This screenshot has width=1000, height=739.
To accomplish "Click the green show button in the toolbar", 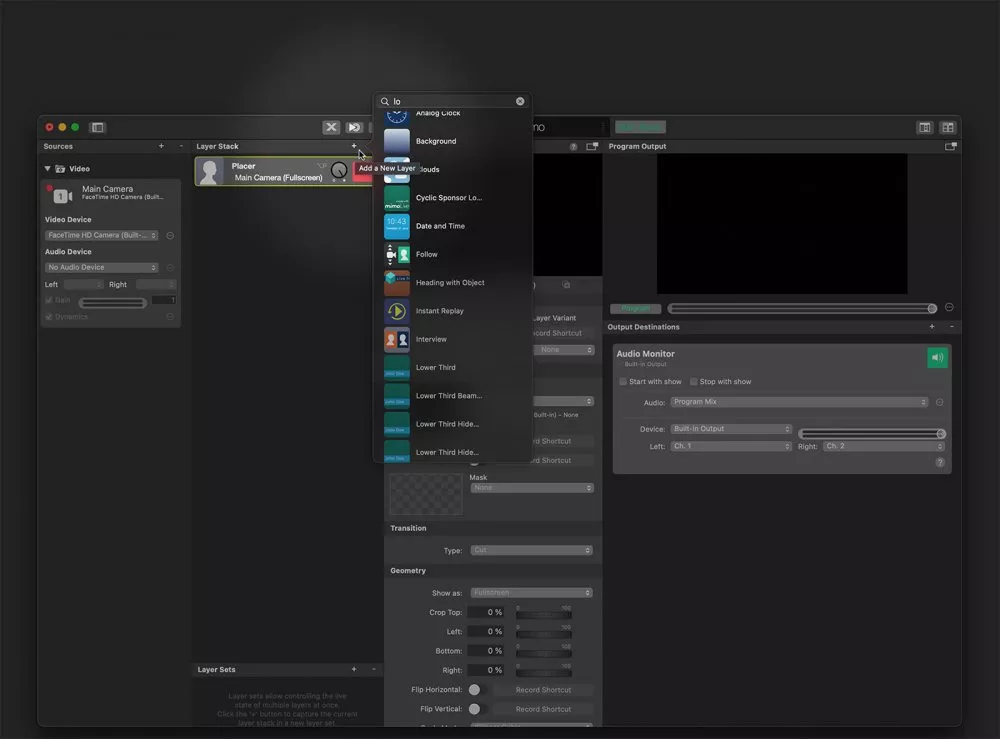I will (x=640, y=128).
